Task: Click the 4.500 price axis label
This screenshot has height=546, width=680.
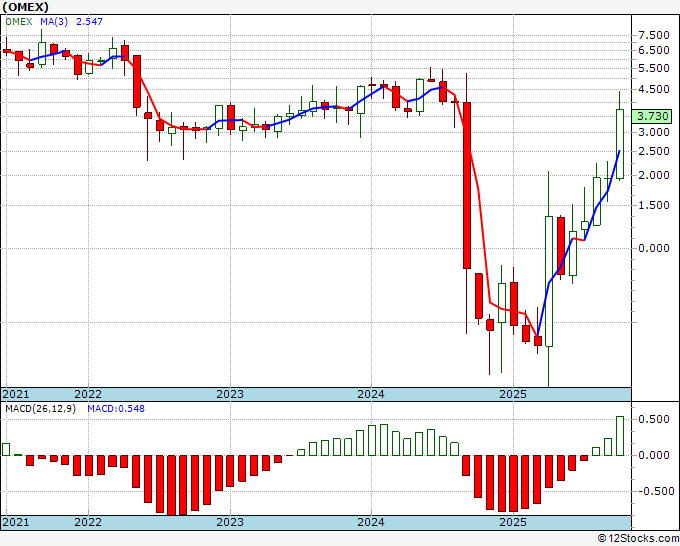Action: click(654, 89)
